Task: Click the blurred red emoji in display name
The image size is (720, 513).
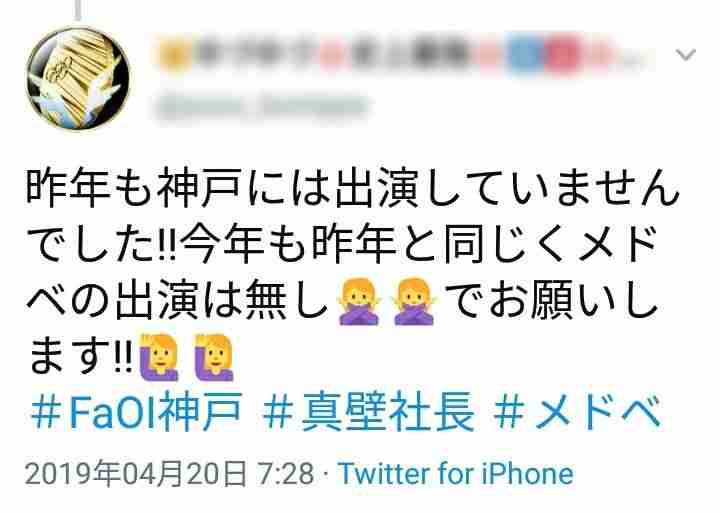Action: coord(564,56)
